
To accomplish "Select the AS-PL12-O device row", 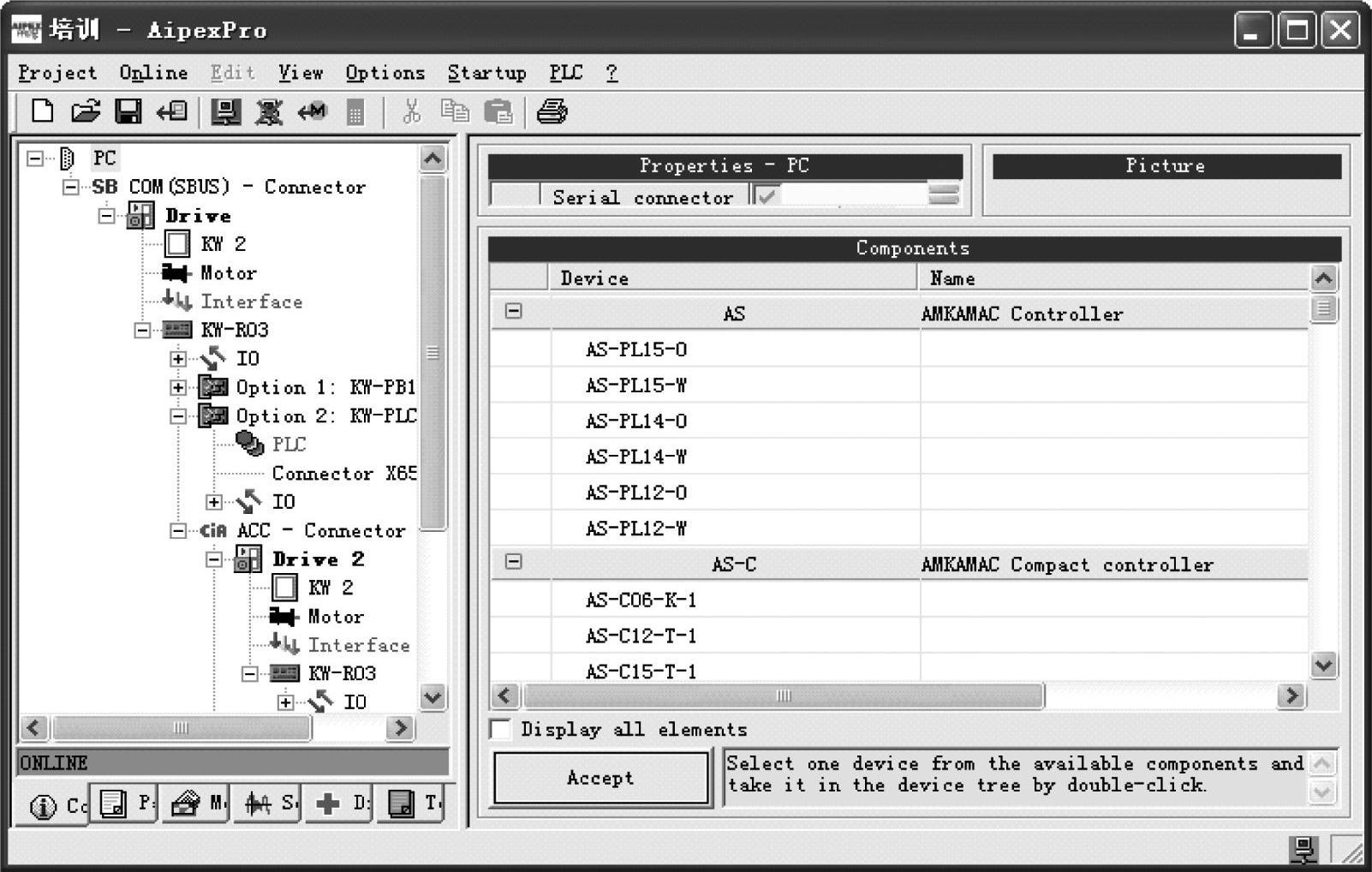I will click(899, 493).
